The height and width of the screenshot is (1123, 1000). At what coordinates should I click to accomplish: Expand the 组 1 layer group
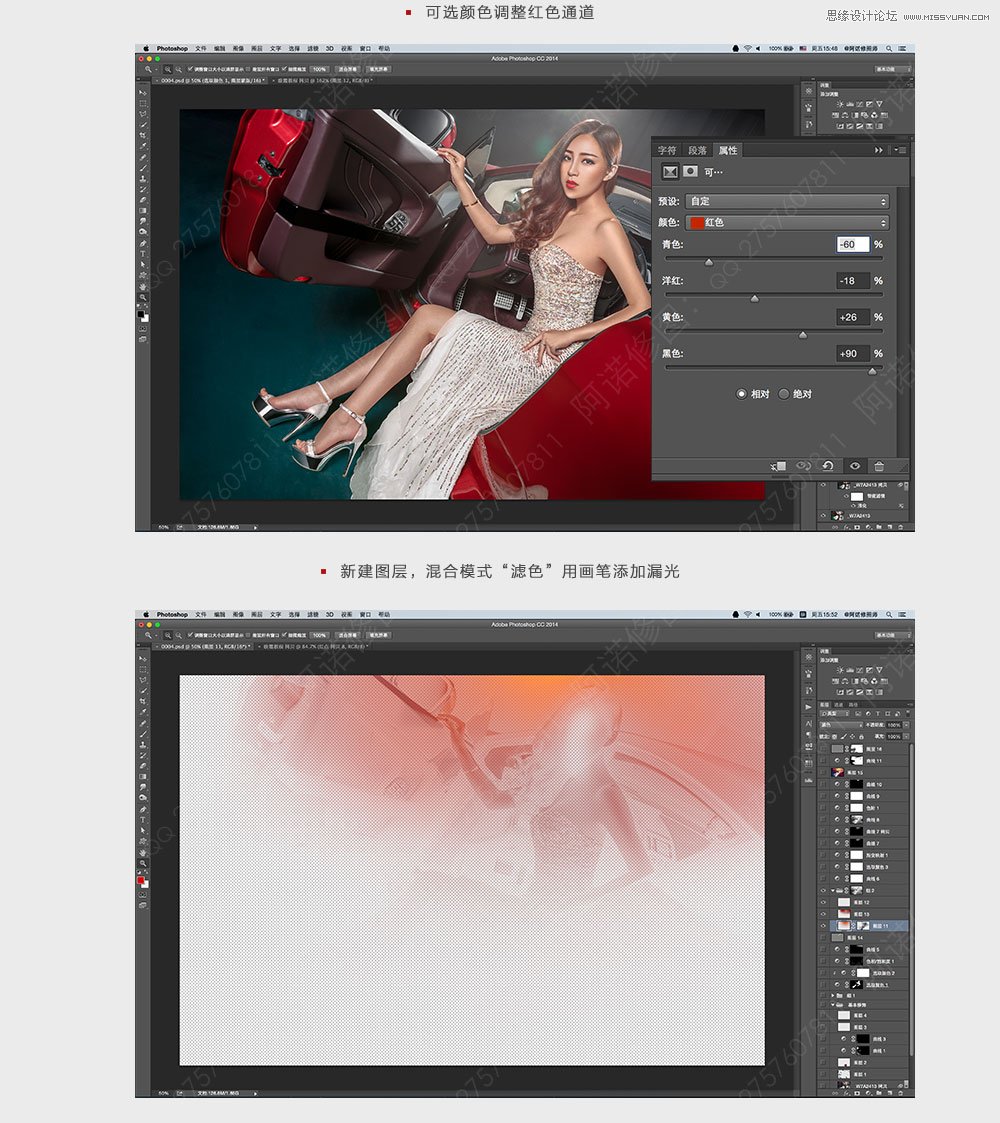[832, 996]
